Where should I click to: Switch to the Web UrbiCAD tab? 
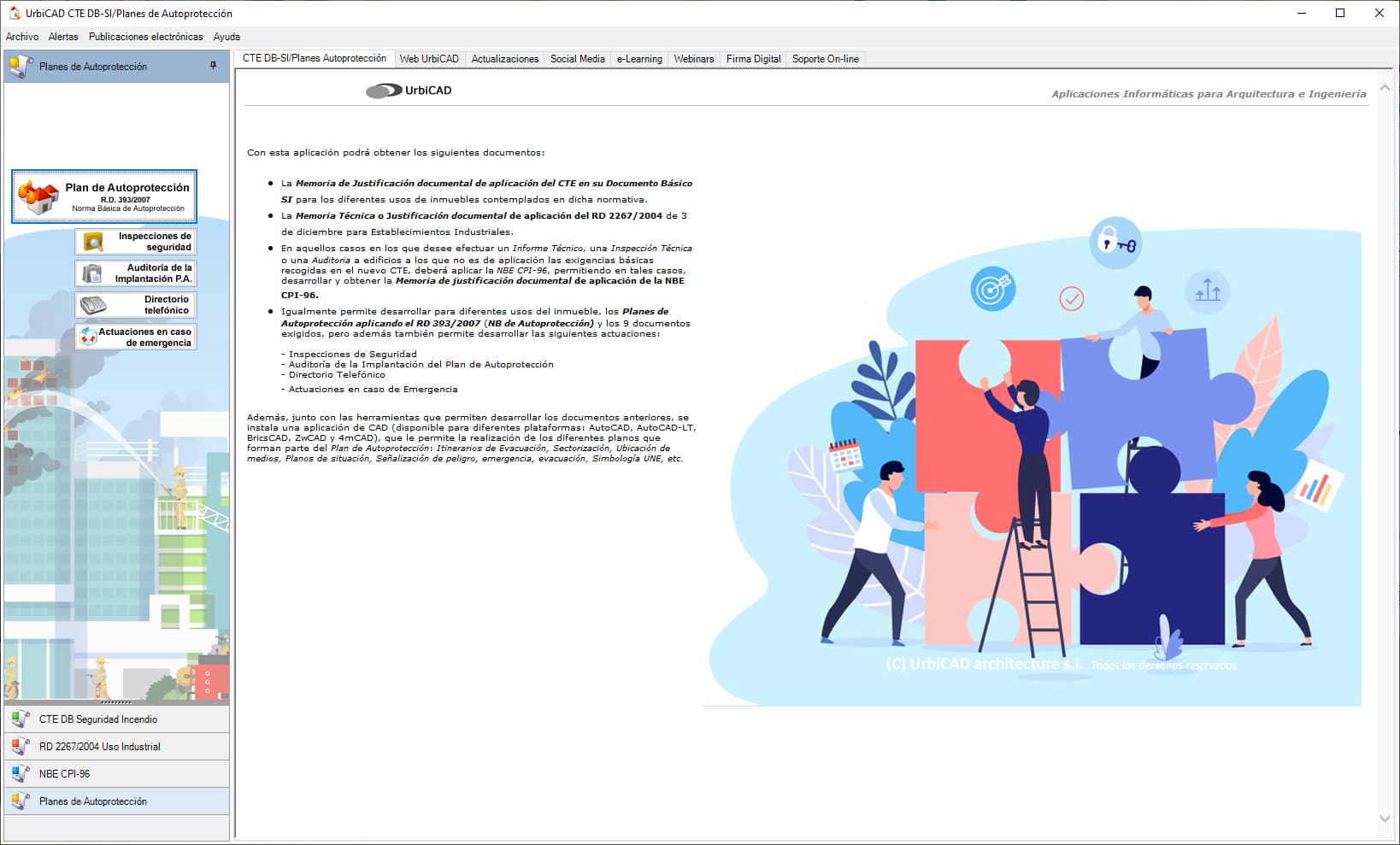(429, 59)
